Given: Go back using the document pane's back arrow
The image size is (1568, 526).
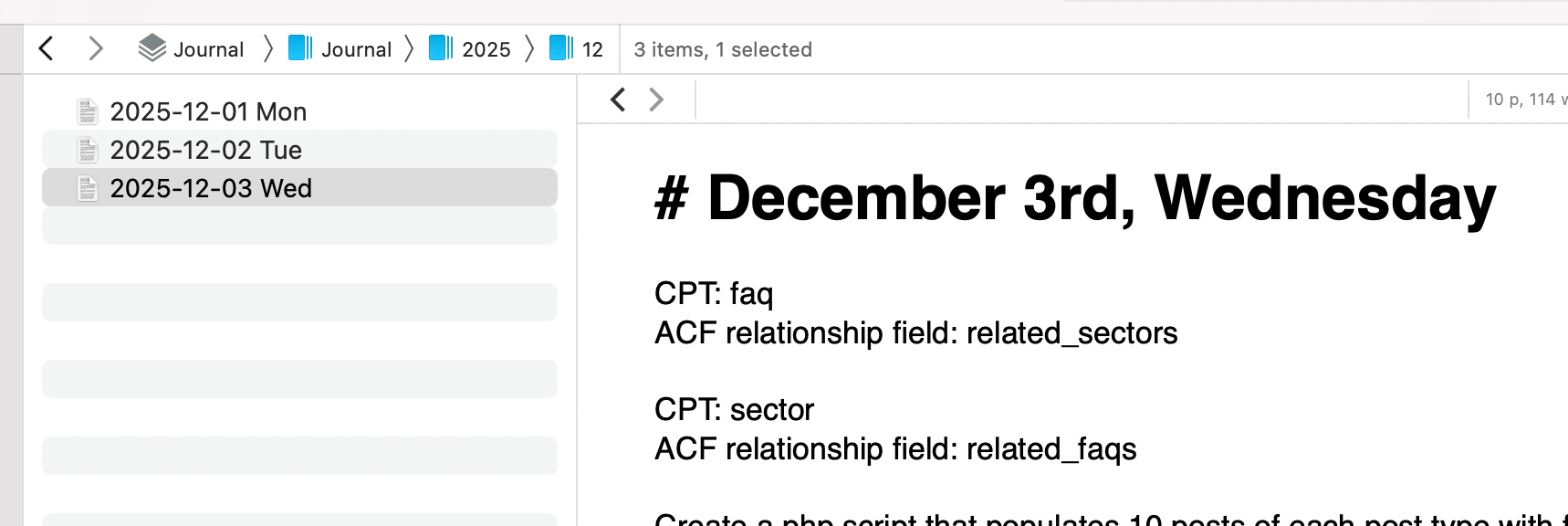Looking at the screenshot, I should point(618,100).
